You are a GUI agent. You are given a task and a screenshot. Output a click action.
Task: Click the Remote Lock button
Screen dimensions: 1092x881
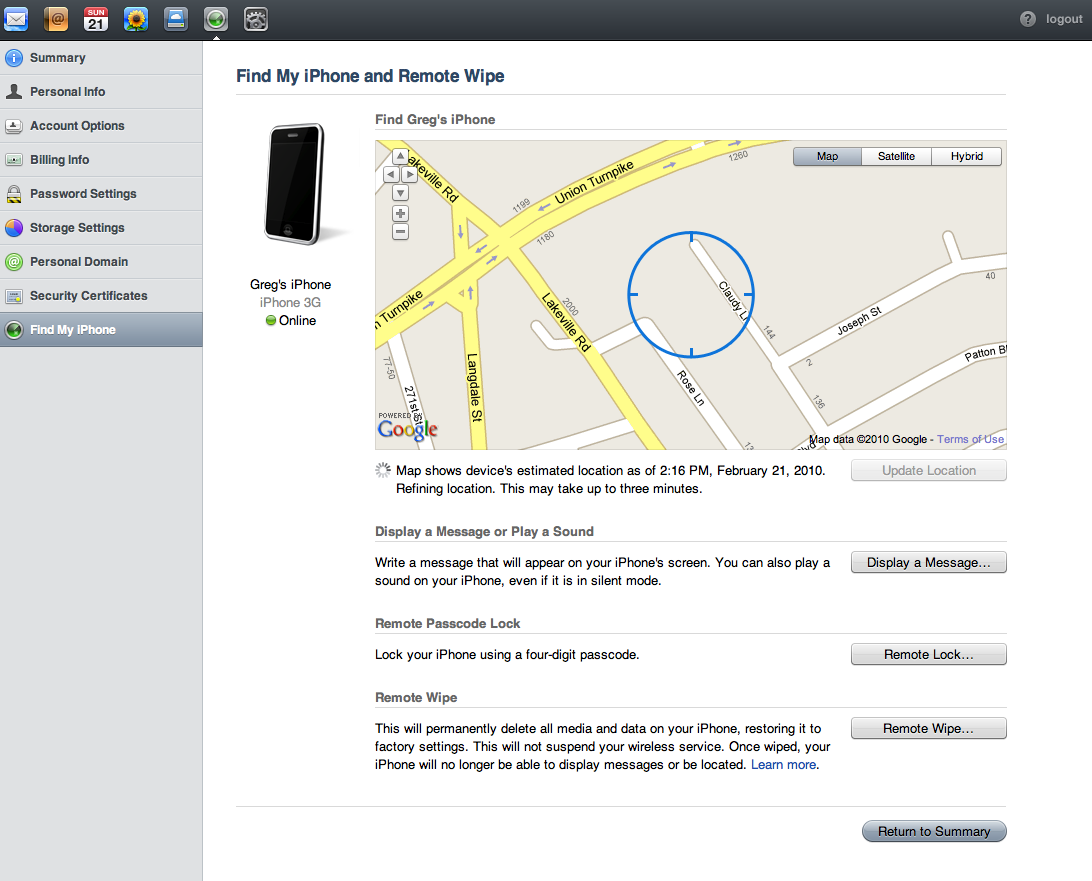pos(928,654)
